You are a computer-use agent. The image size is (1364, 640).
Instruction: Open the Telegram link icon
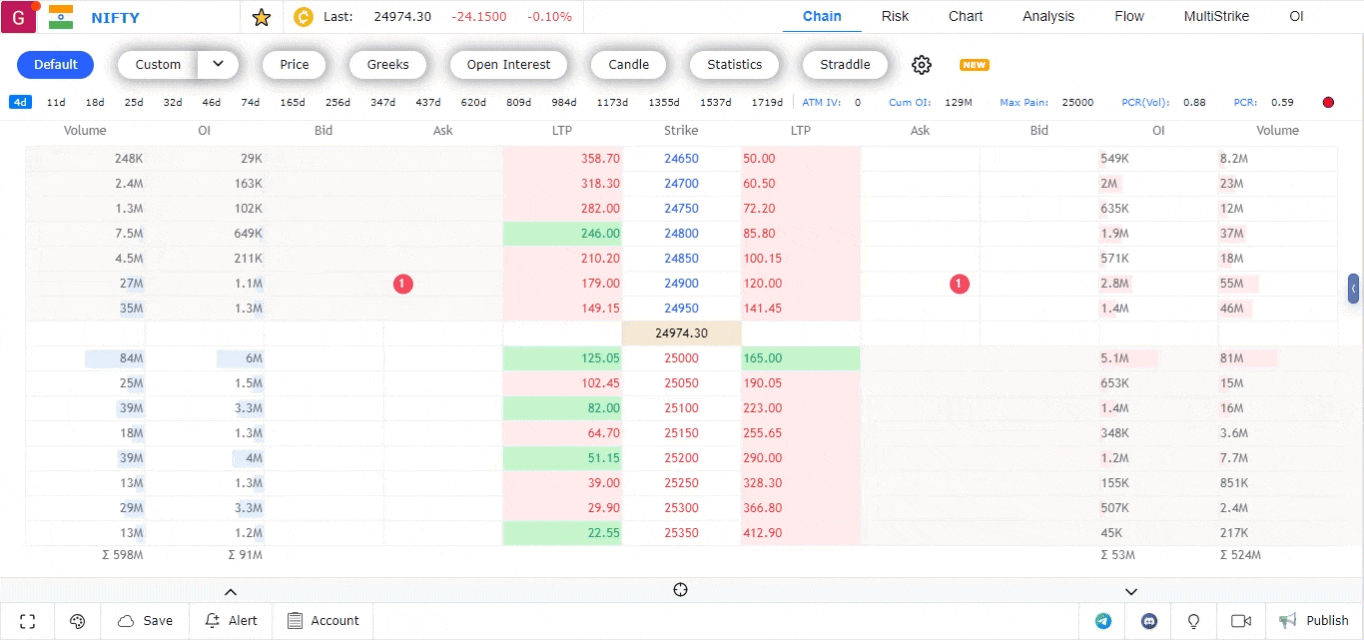(1103, 621)
